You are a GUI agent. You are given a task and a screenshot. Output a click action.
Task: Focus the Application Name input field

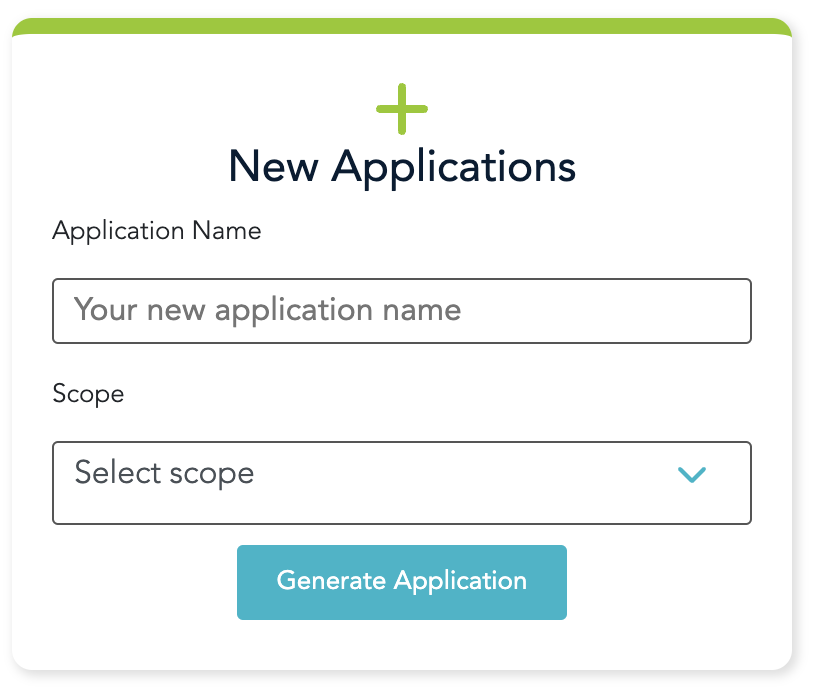pos(401,311)
